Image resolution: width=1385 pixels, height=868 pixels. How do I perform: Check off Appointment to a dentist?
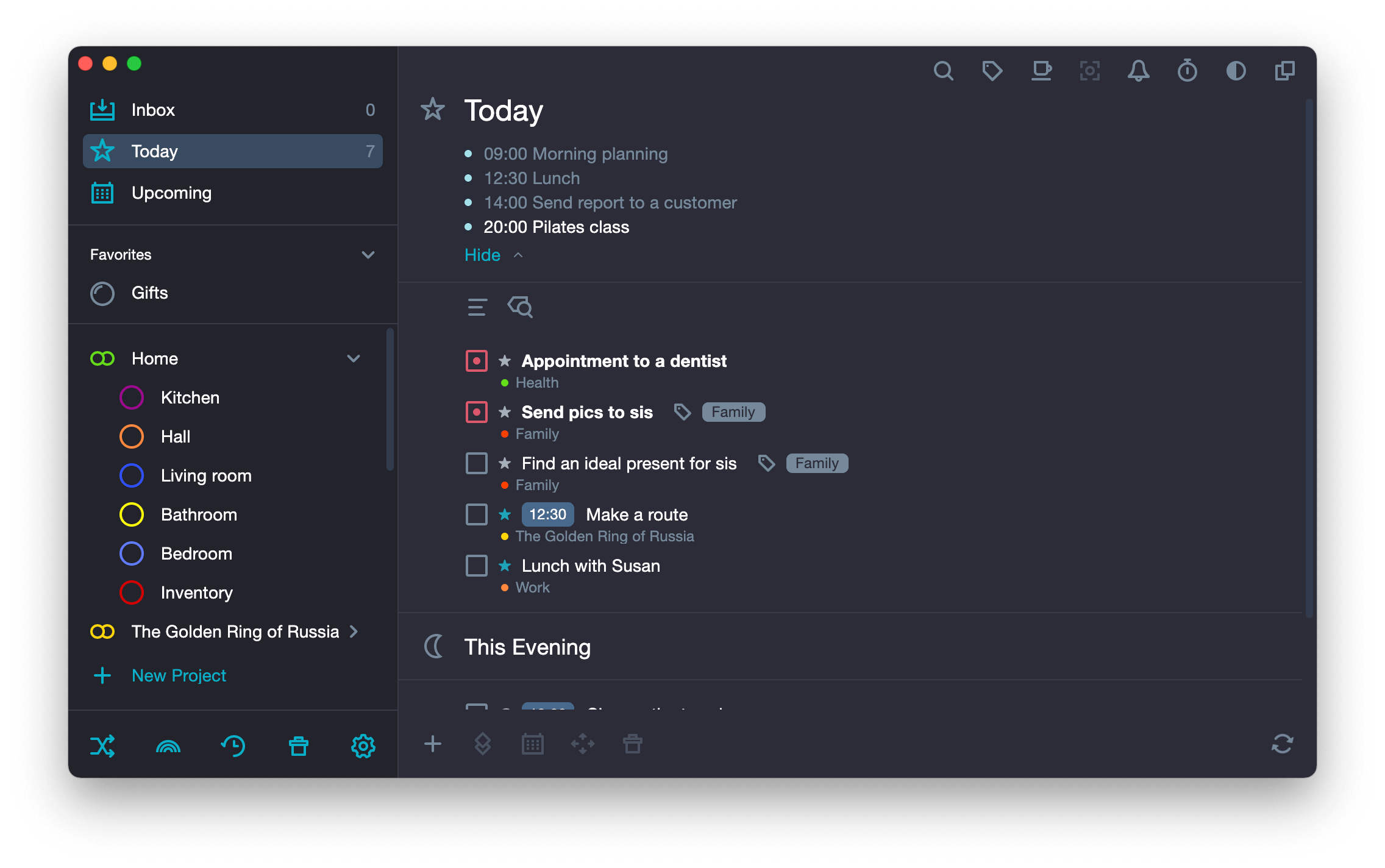pos(477,361)
